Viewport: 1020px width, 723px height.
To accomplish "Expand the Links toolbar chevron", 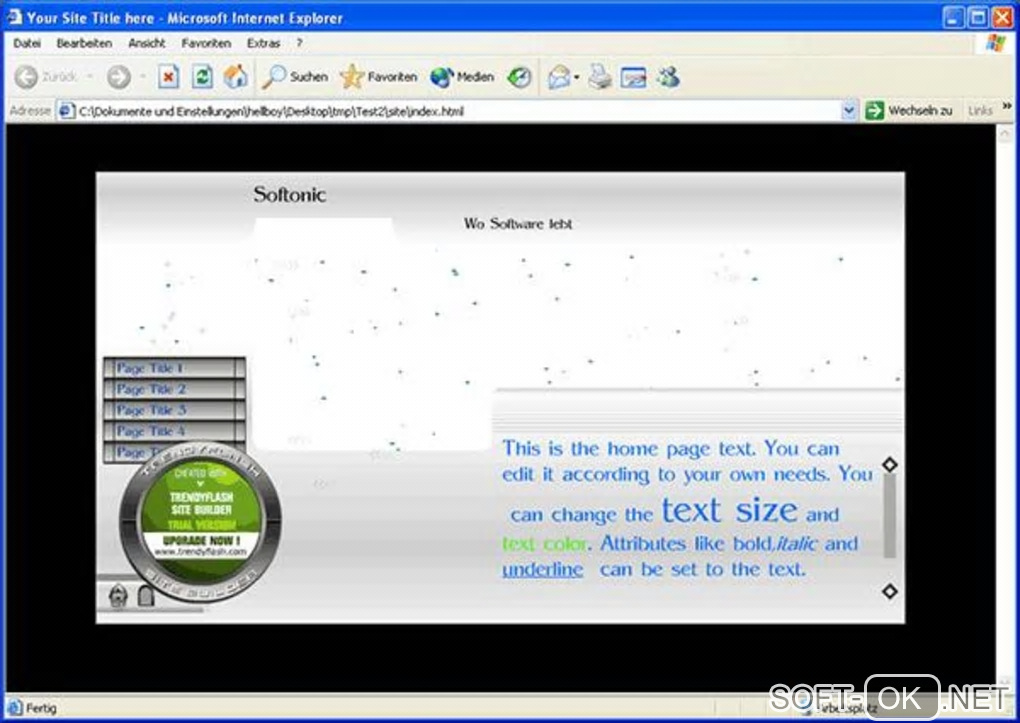I will click(1007, 105).
